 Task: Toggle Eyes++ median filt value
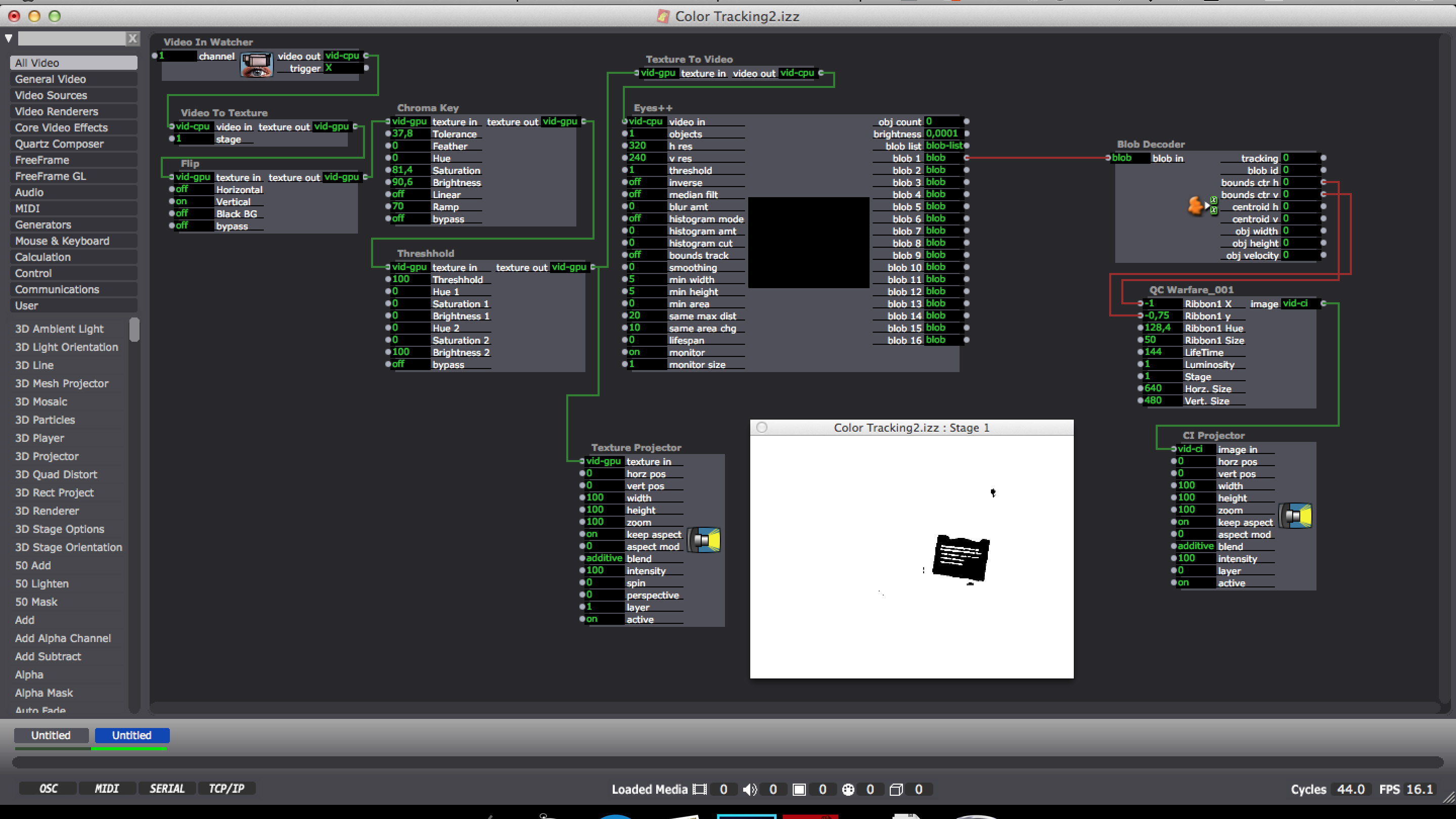[x=647, y=194]
